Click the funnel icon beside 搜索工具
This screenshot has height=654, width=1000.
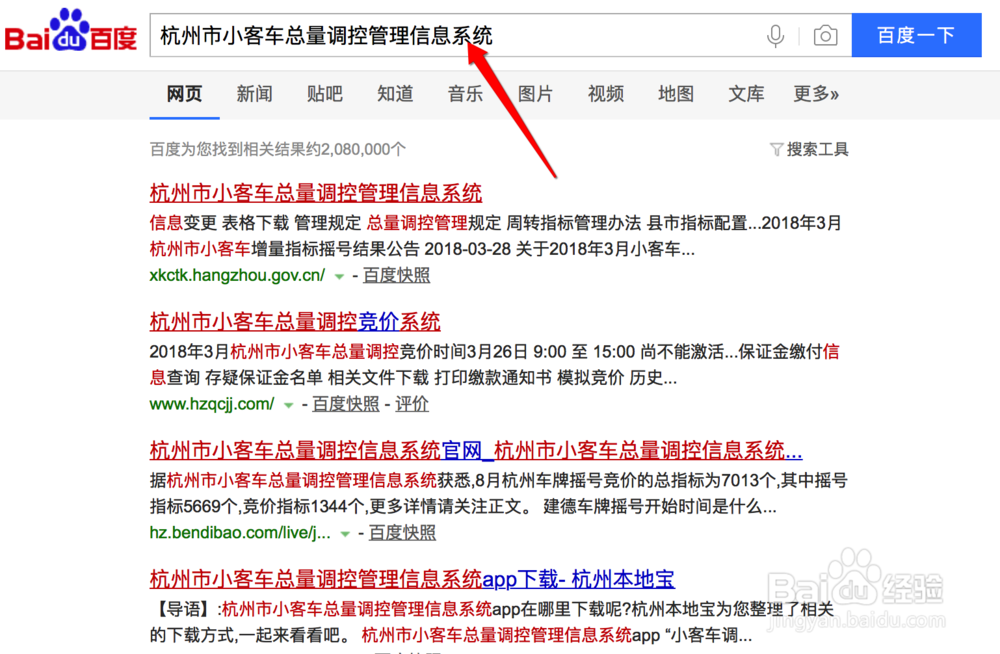point(776,150)
